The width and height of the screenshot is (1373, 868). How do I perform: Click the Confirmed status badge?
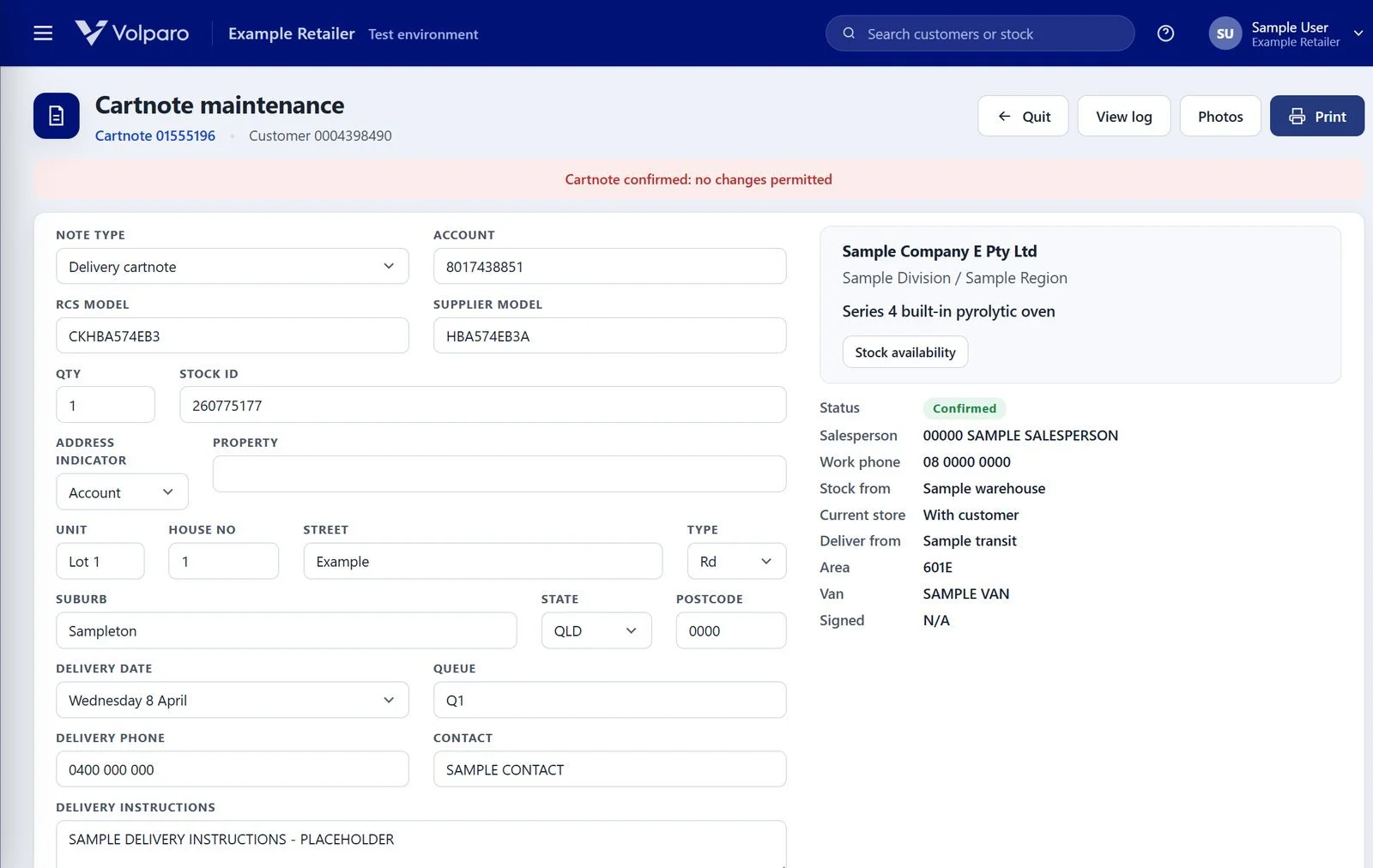[965, 408]
